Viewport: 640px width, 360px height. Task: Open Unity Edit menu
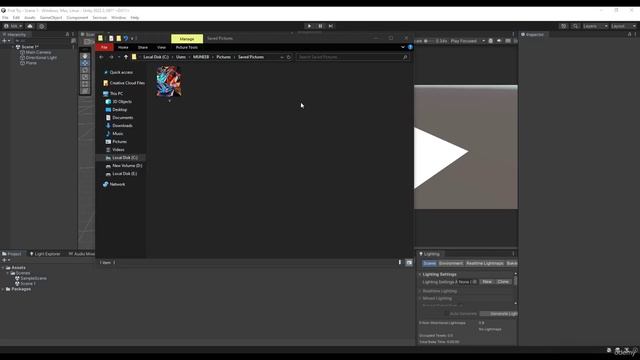pyautogui.click(x=16, y=18)
